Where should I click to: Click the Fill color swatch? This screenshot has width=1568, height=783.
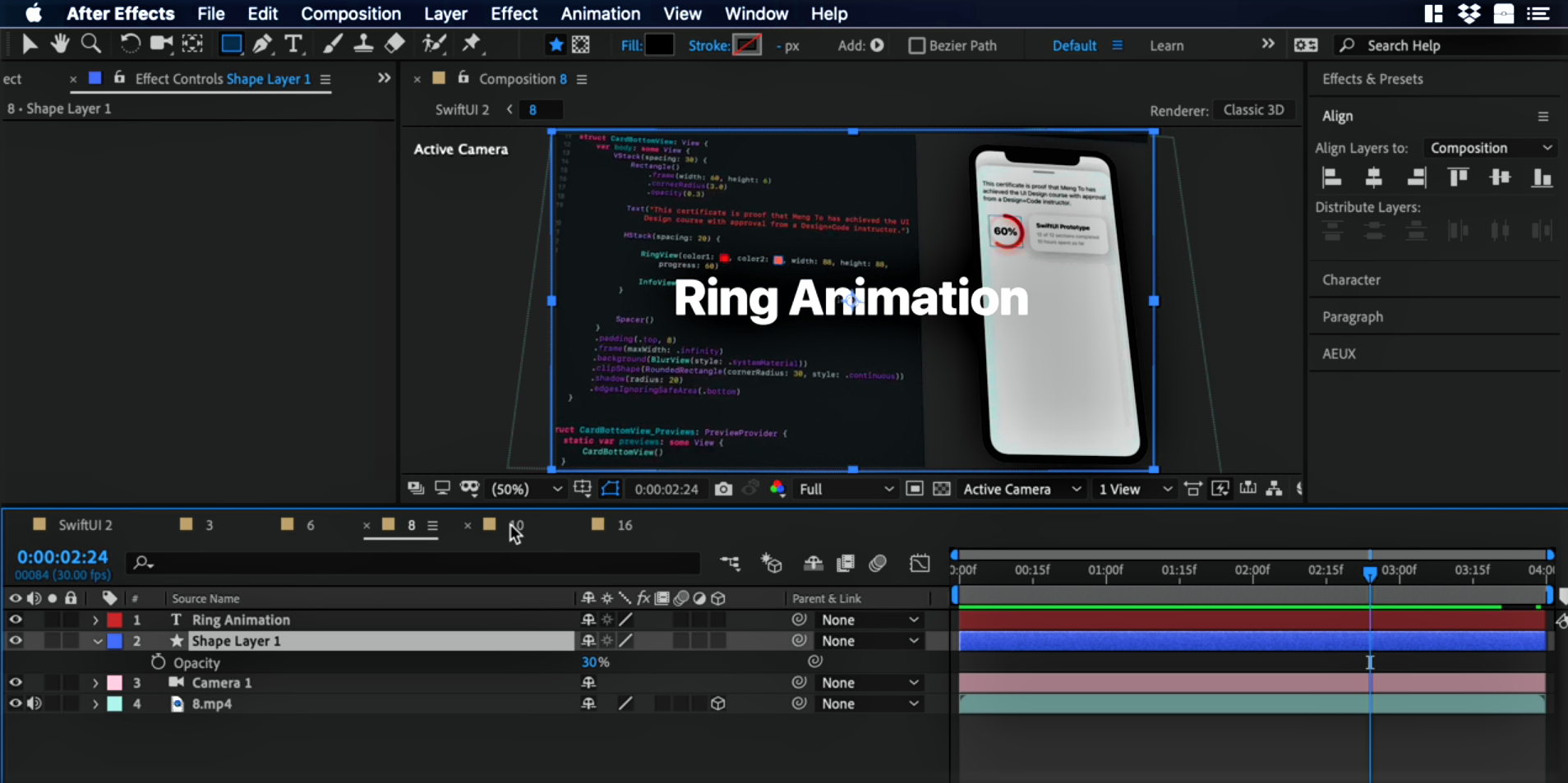click(659, 45)
